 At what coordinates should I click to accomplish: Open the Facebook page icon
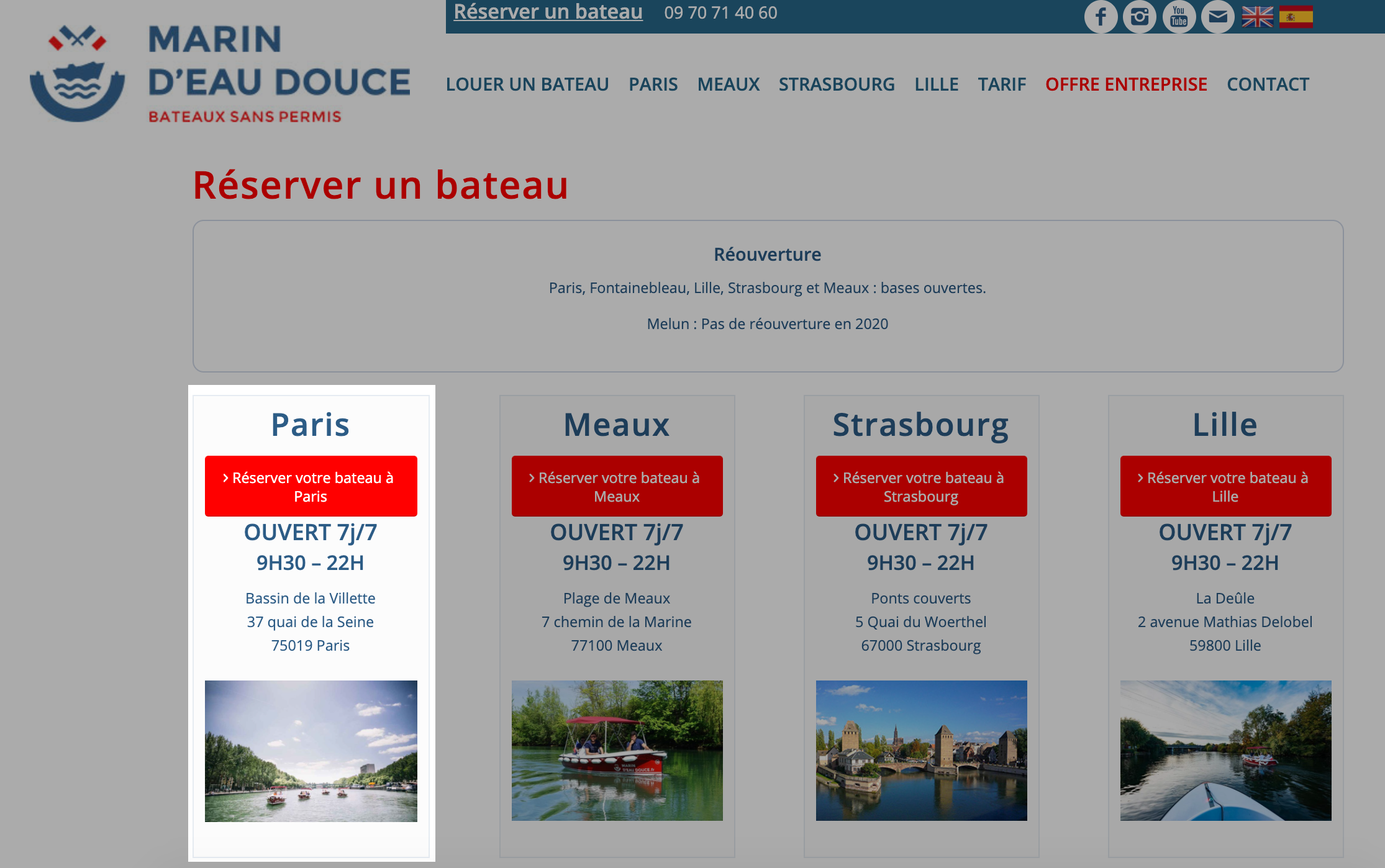1101,16
